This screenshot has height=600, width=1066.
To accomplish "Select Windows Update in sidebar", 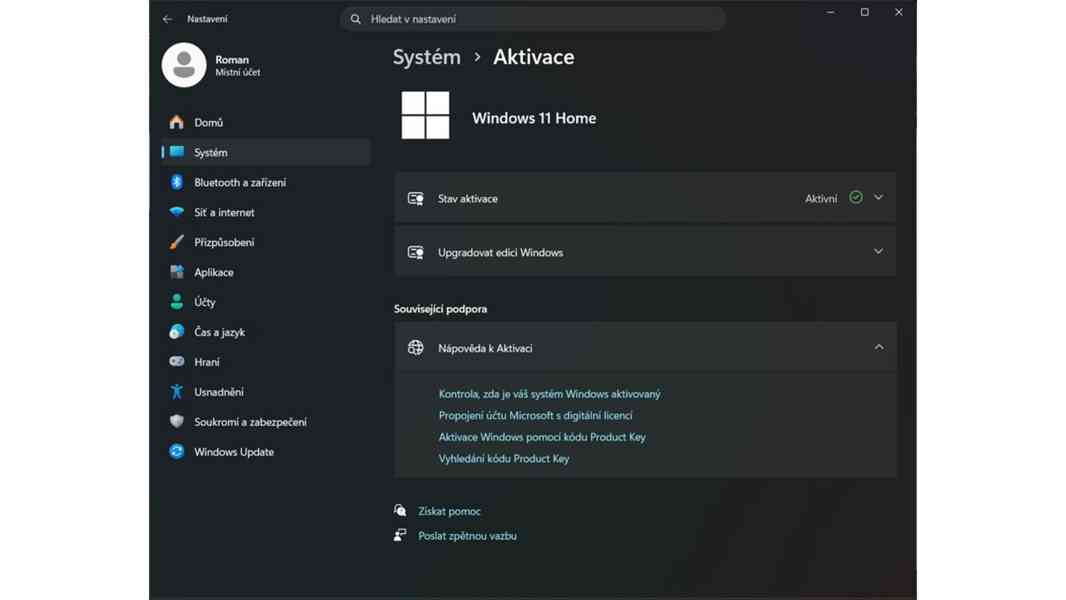I will point(266,451).
